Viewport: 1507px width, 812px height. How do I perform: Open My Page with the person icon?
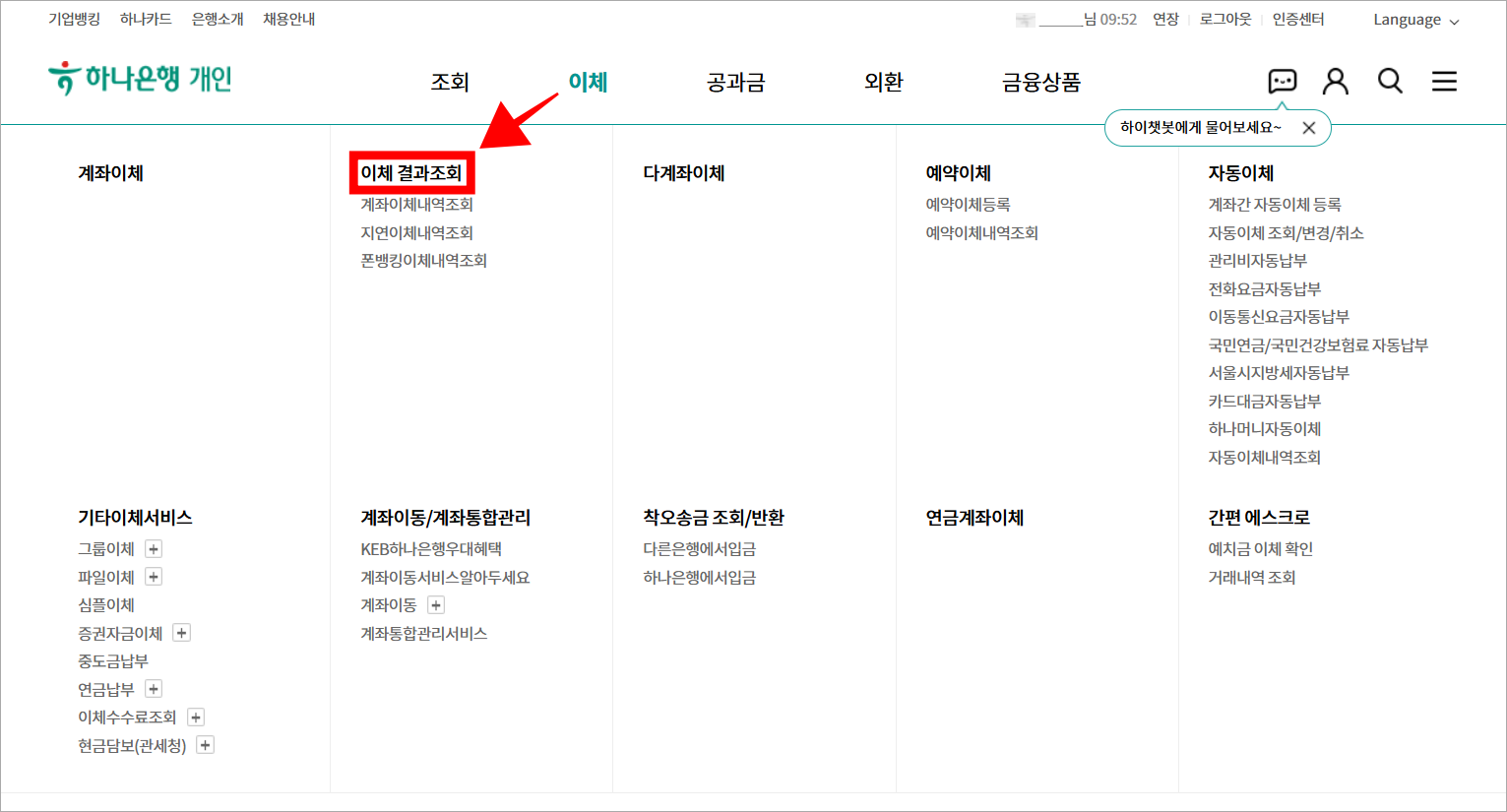tap(1336, 81)
